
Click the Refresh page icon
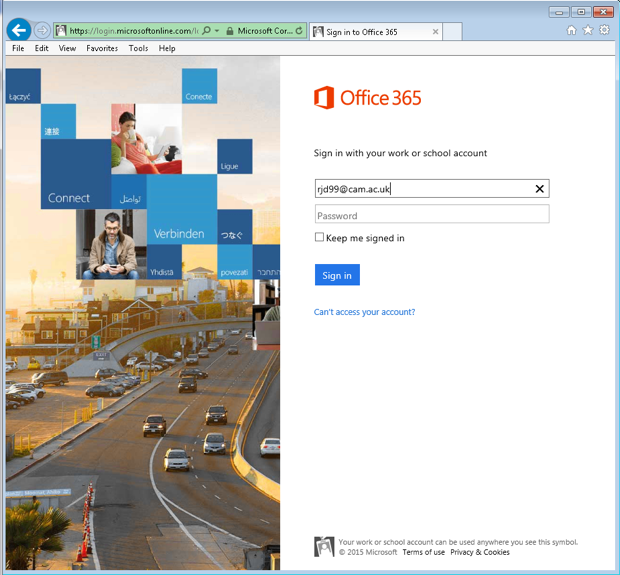[x=299, y=30]
